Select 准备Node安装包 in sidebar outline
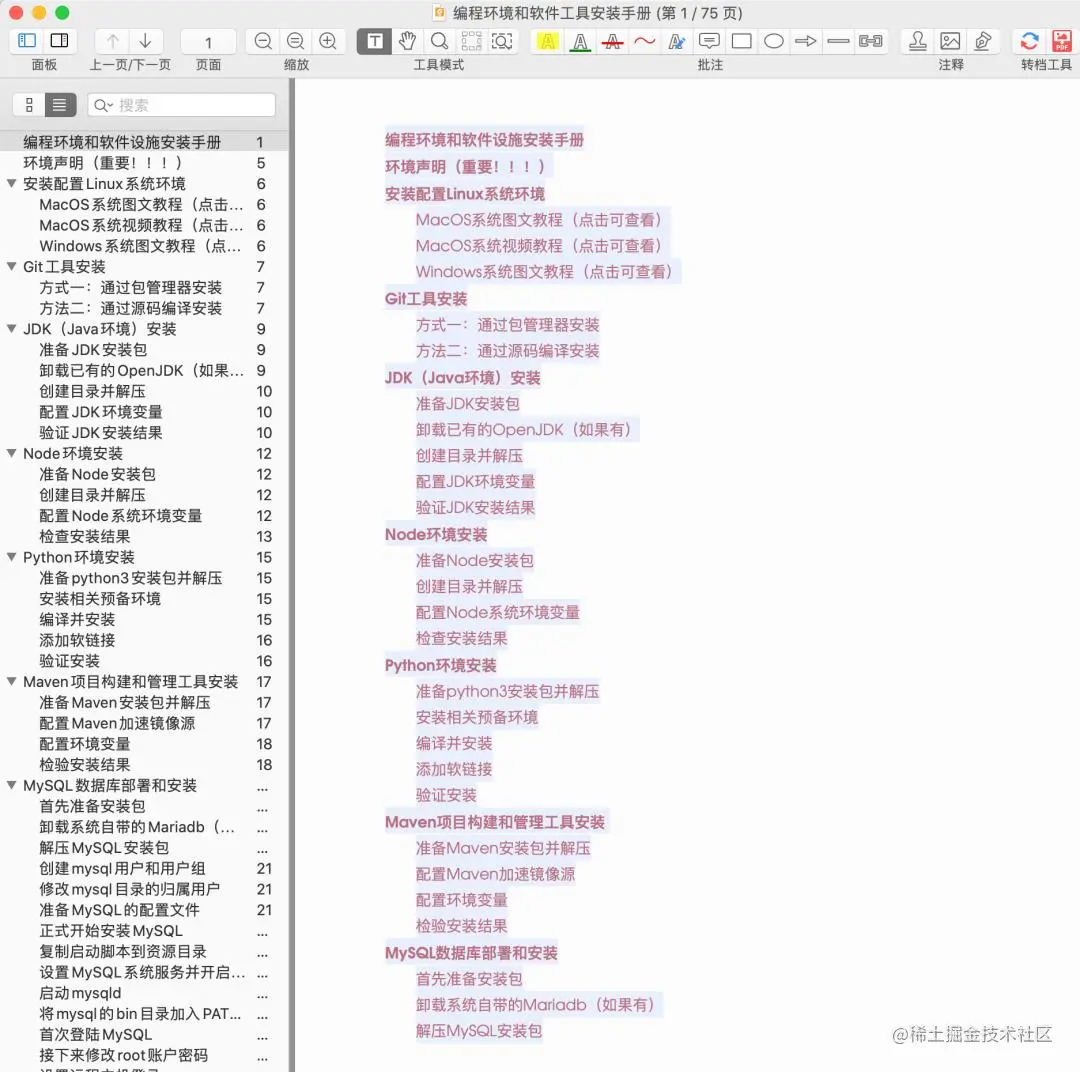The height and width of the screenshot is (1072, 1080). click(143, 474)
